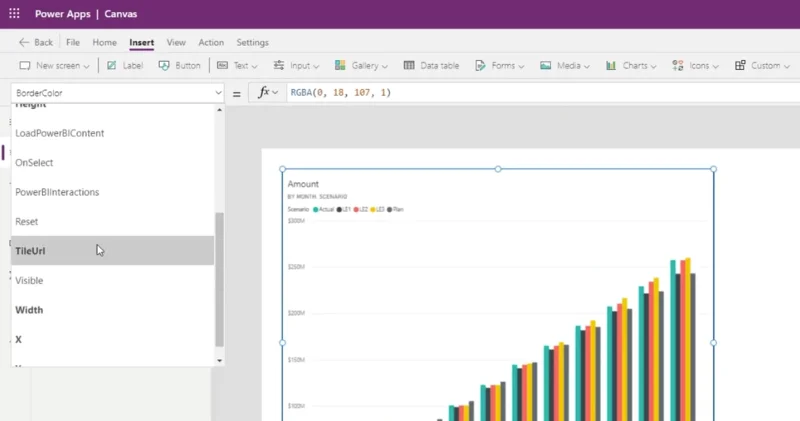The width and height of the screenshot is (800, 421).
Task: Click the Gallery icon
Action: point(340,65)
